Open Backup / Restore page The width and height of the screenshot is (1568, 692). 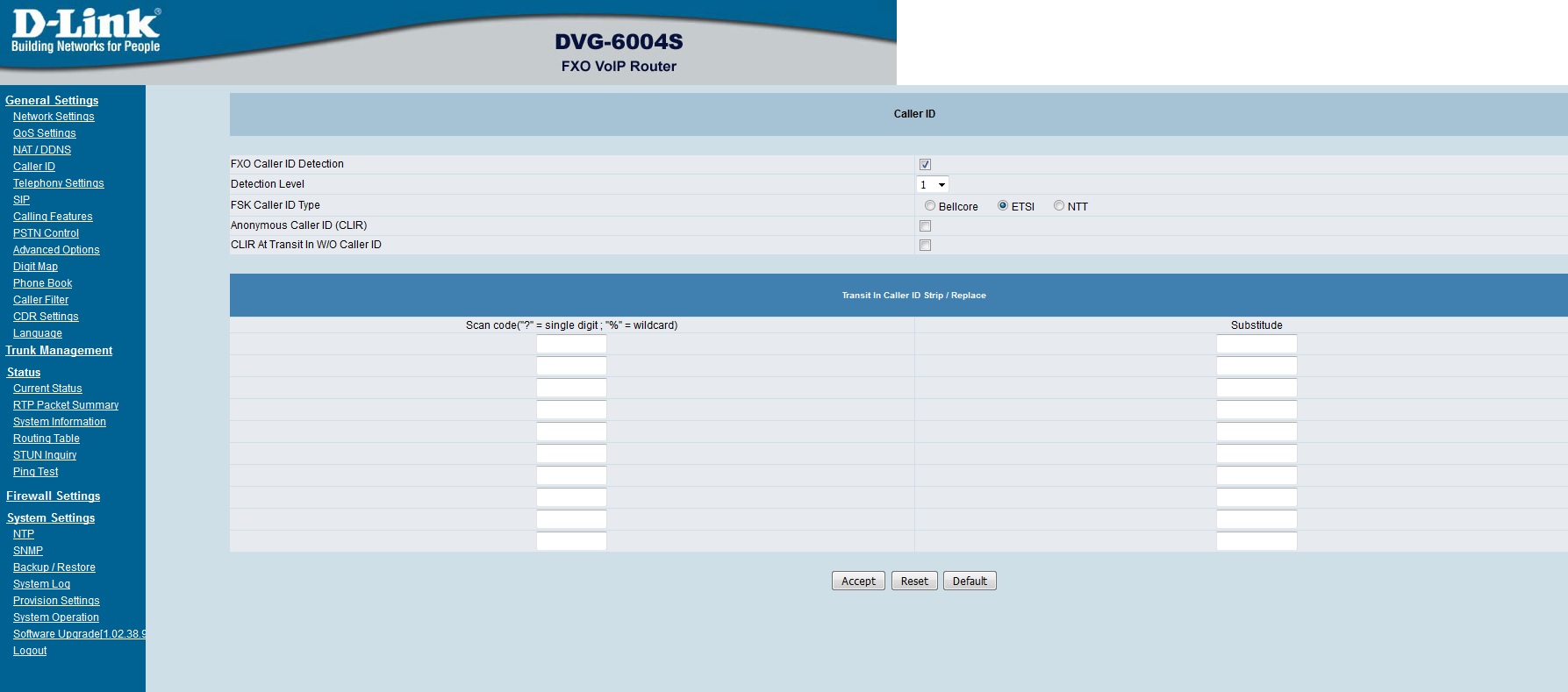pyautogui.click(x=54, y=567)
